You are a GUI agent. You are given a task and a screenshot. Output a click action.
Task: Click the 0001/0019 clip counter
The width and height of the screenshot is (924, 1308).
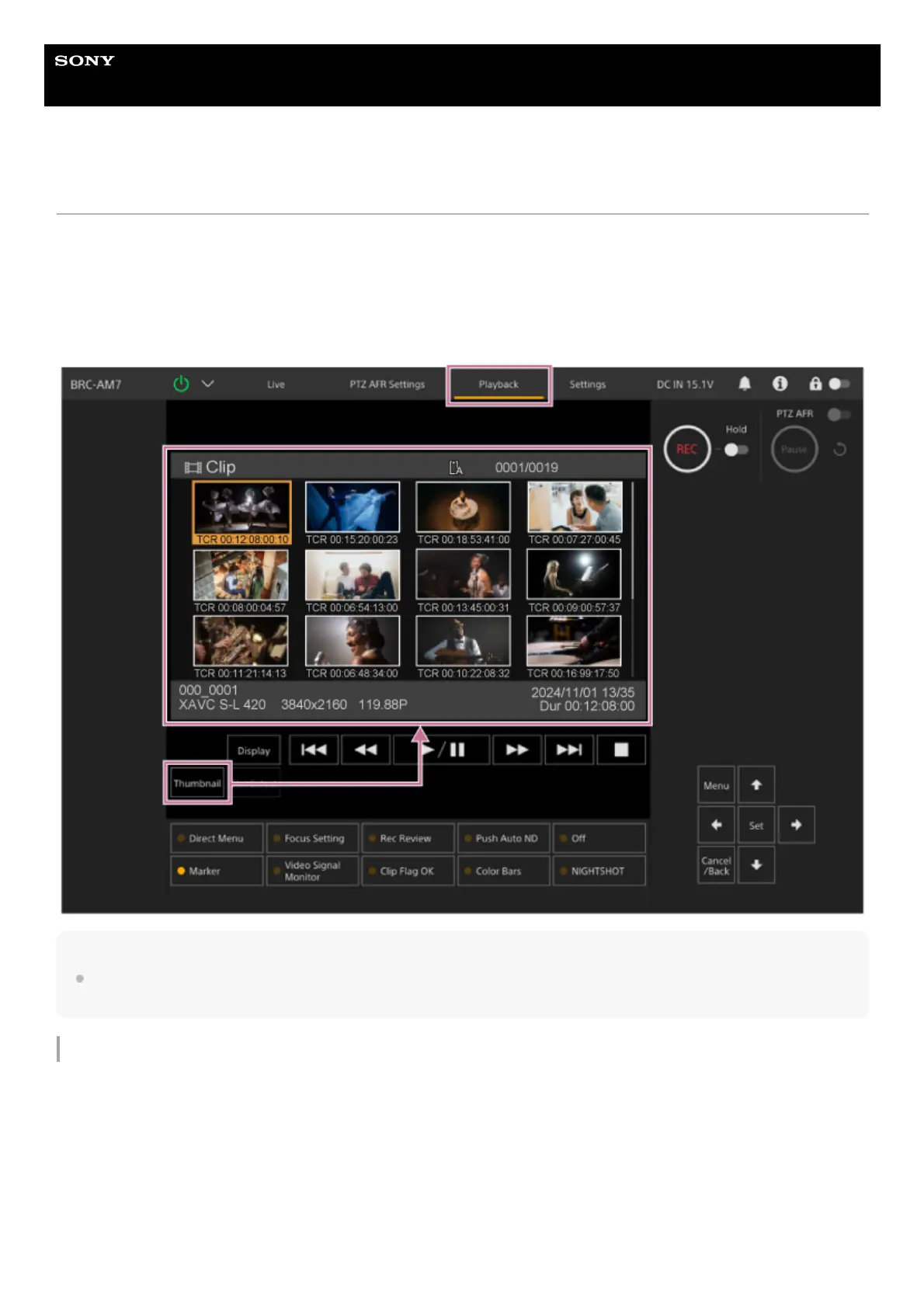(526, 468)
